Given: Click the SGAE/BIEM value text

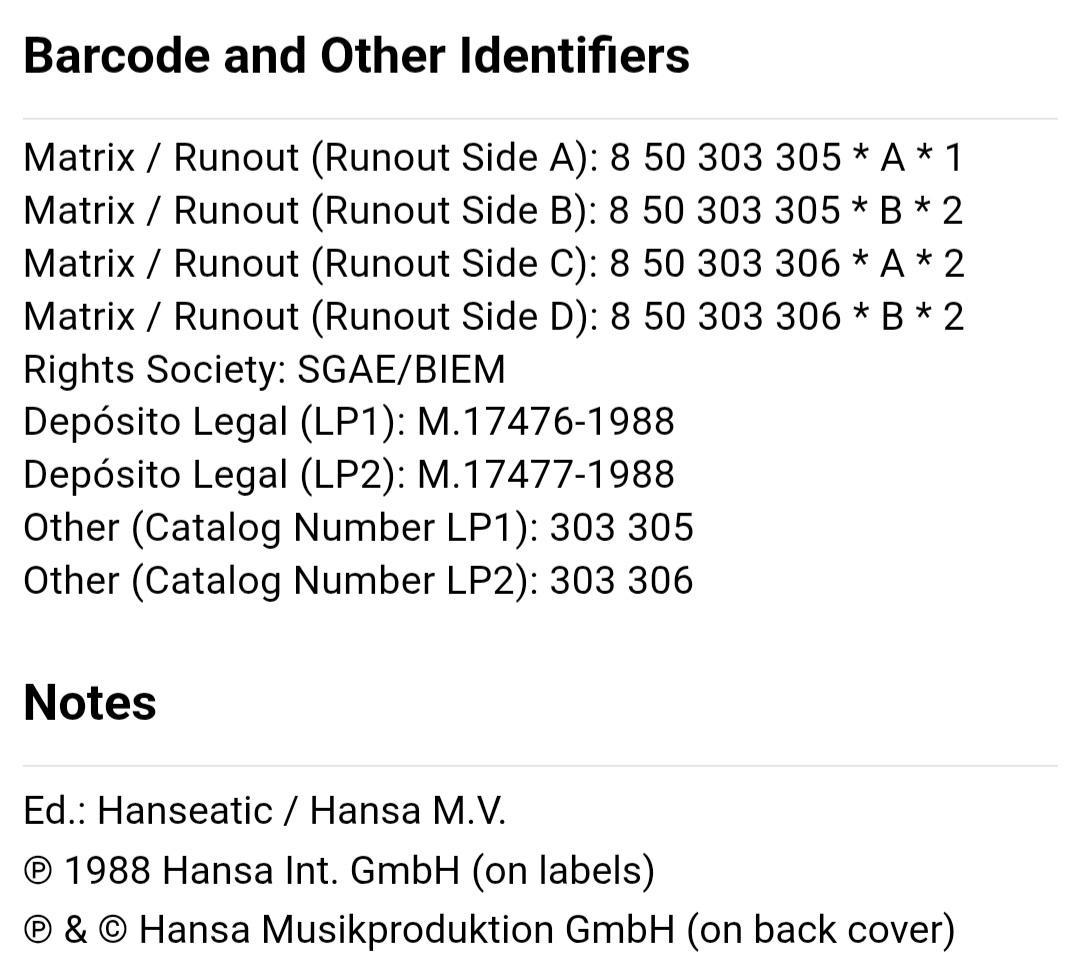Looking at the screenshot, I should click(401, 369).
